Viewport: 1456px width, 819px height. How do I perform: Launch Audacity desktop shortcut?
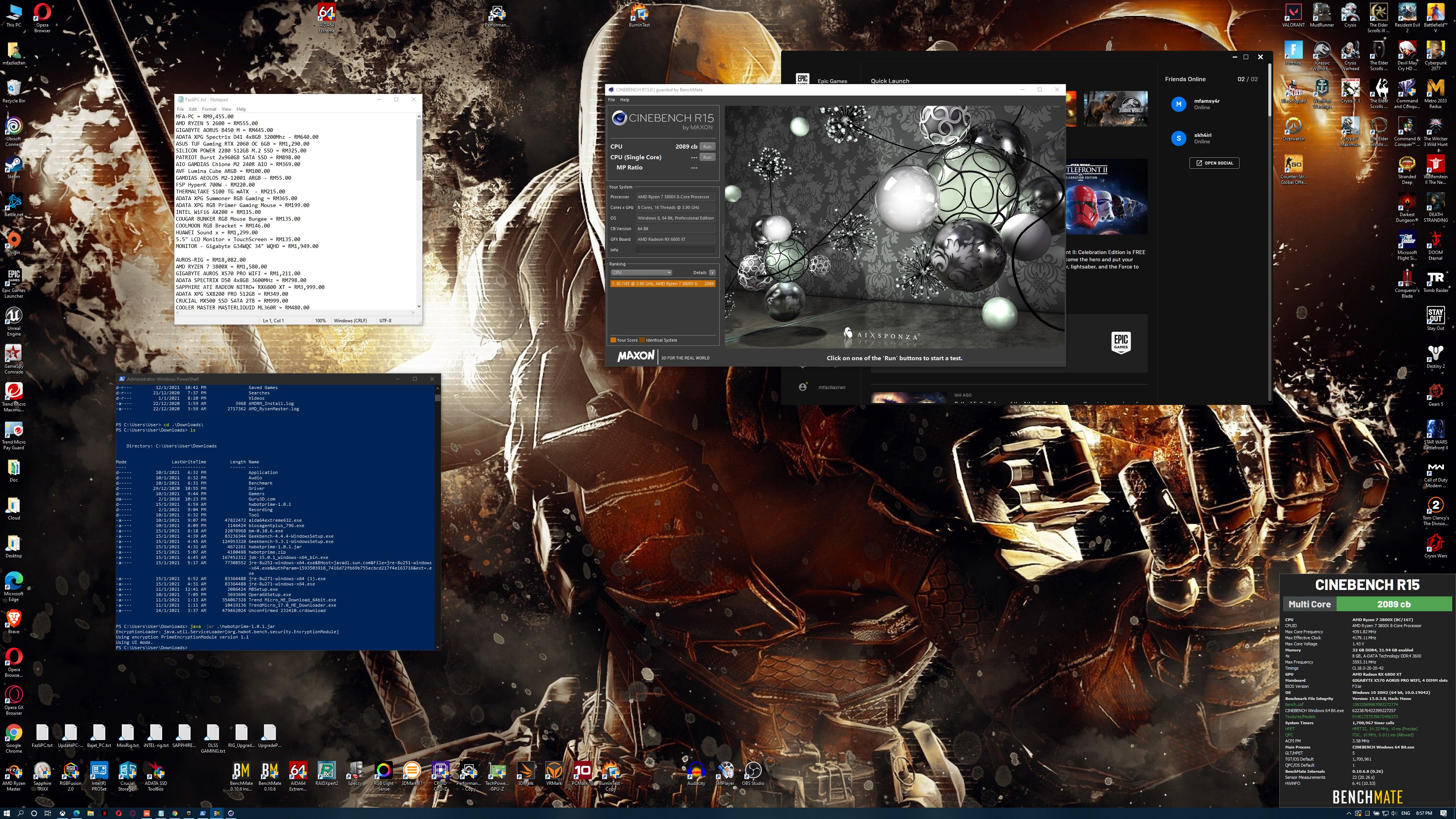coord(696,773)
